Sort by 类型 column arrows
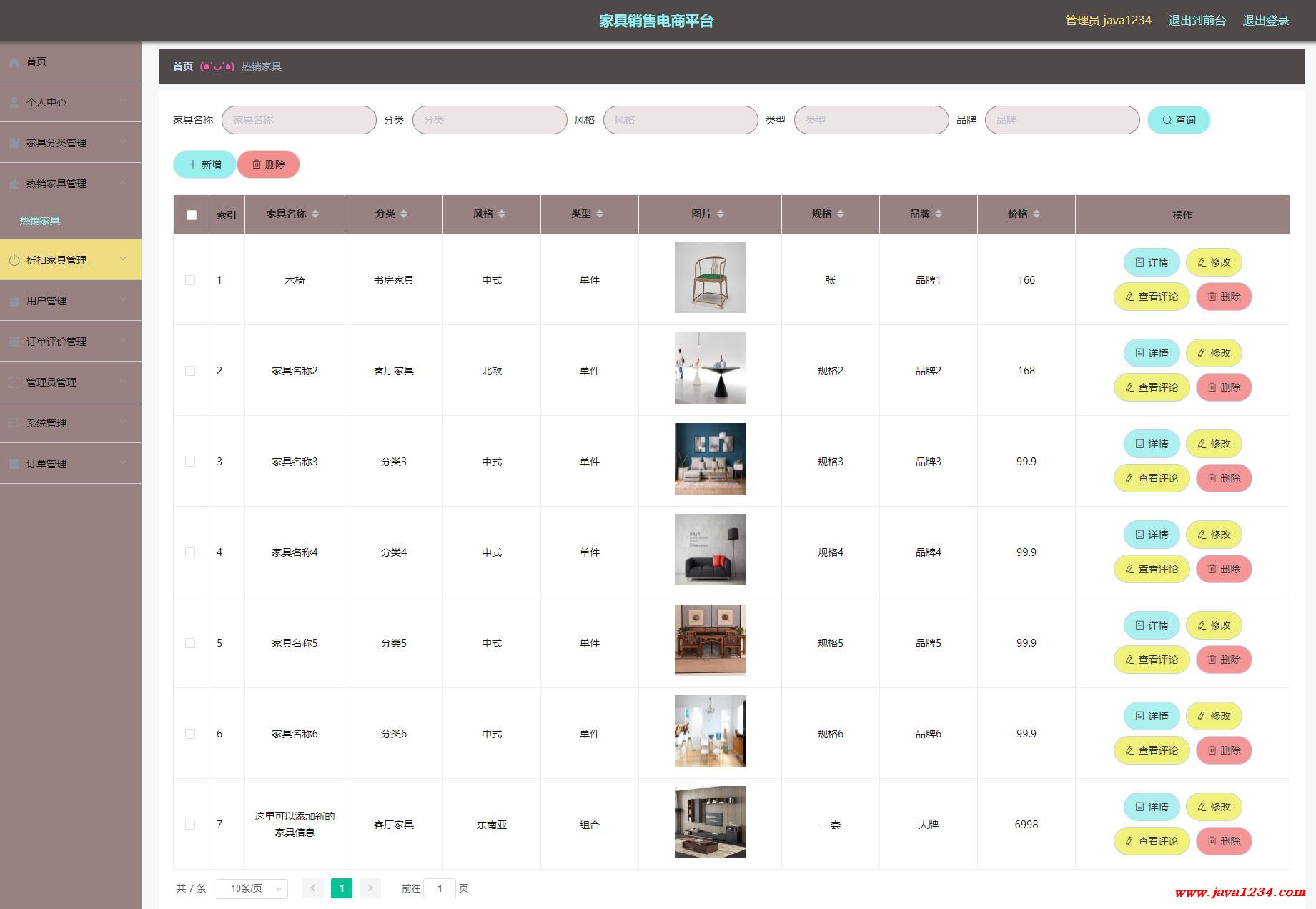The image size is (1316, 909). (x=600, y=214)
